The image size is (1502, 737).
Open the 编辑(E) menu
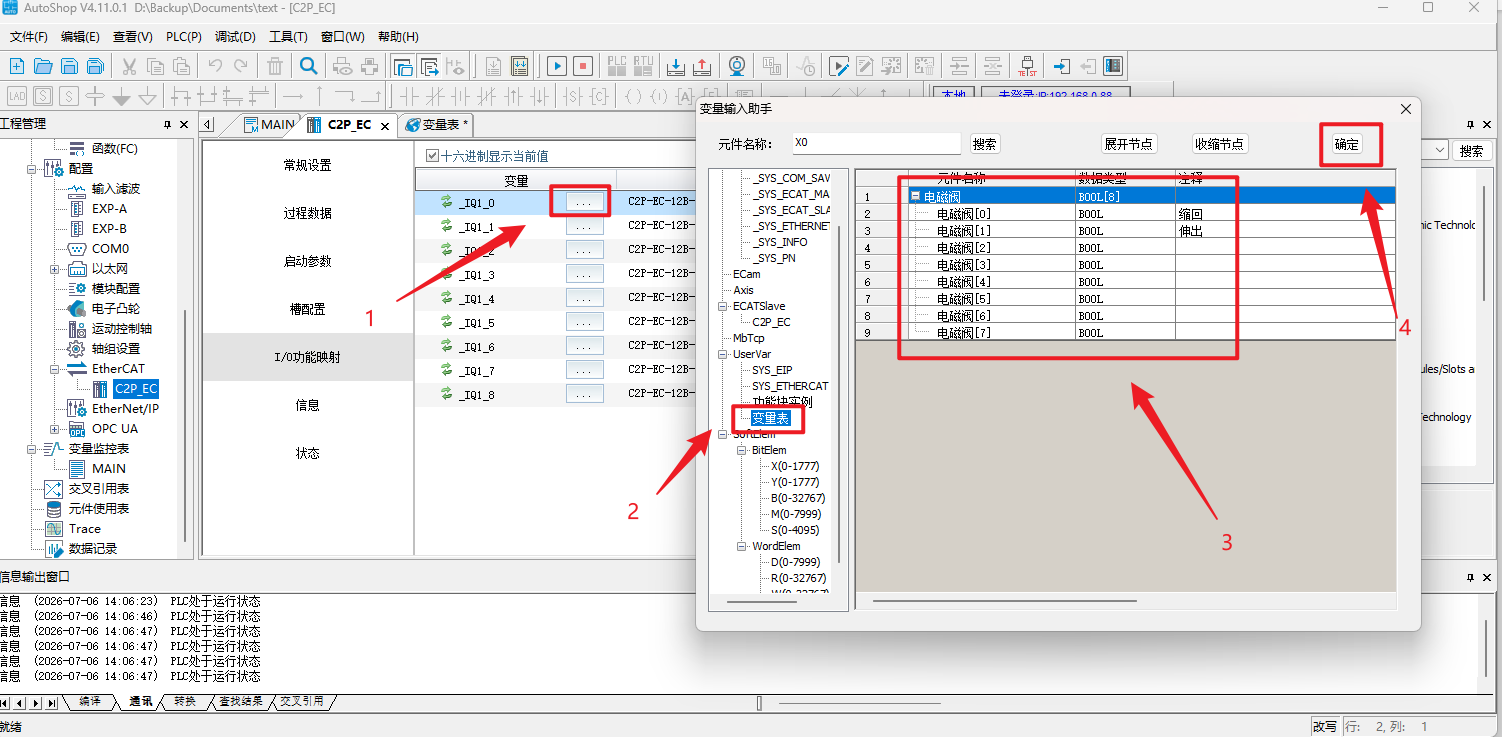pos(80,37)
